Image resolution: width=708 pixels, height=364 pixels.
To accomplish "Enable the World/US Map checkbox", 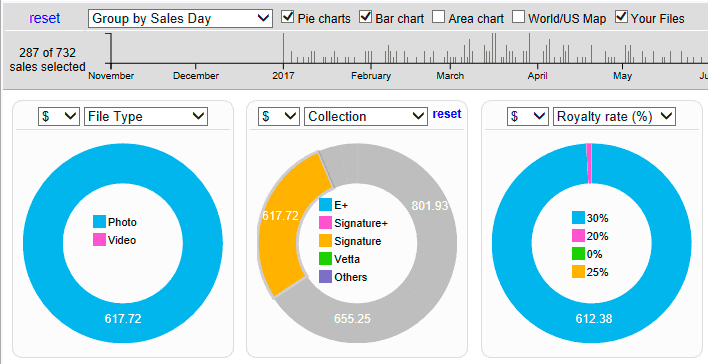I will [x=518, y=17].
